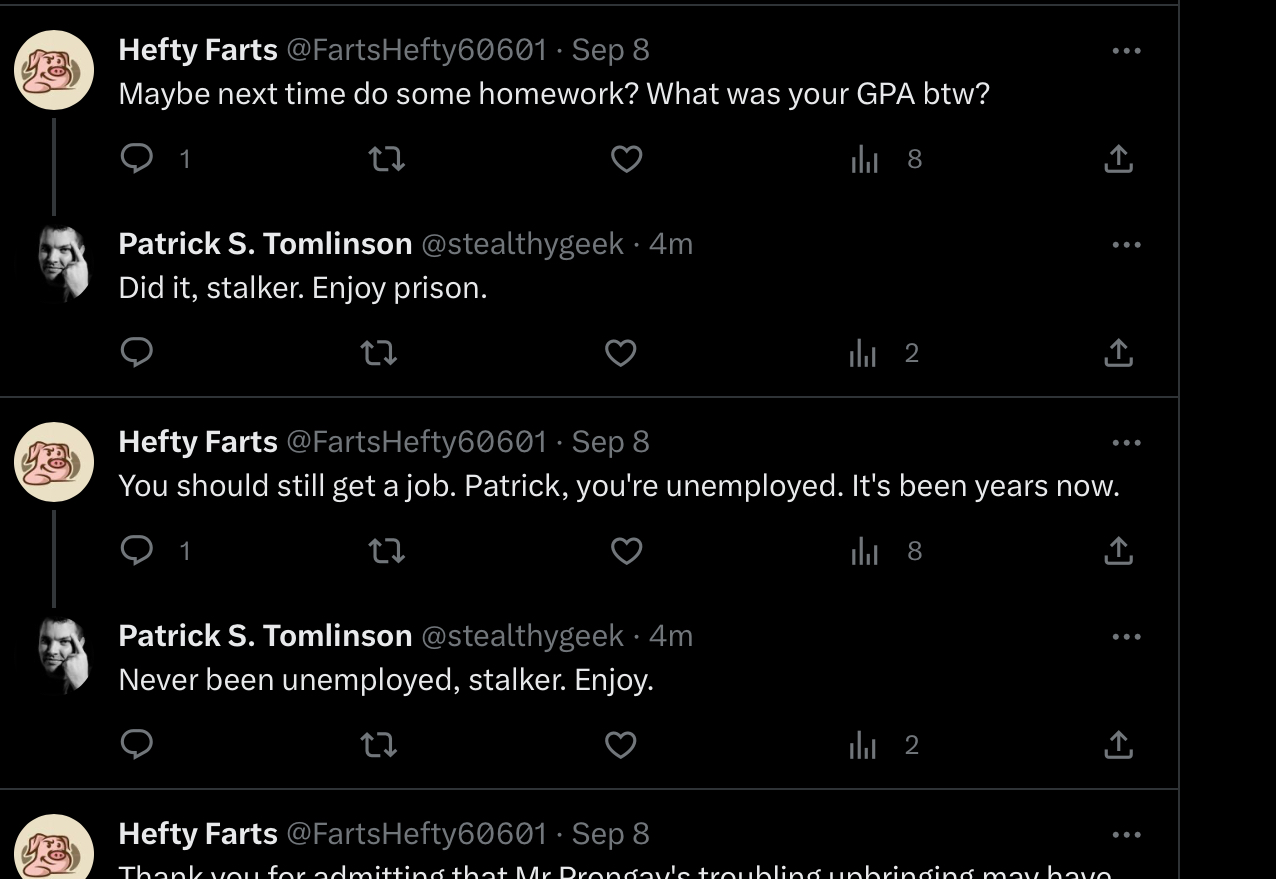Image resolution: width=1276 pixels, height=879 pixels.
Task: Open @FartsHefty60601 handle on GPA tweet
Action: (417, 49)
